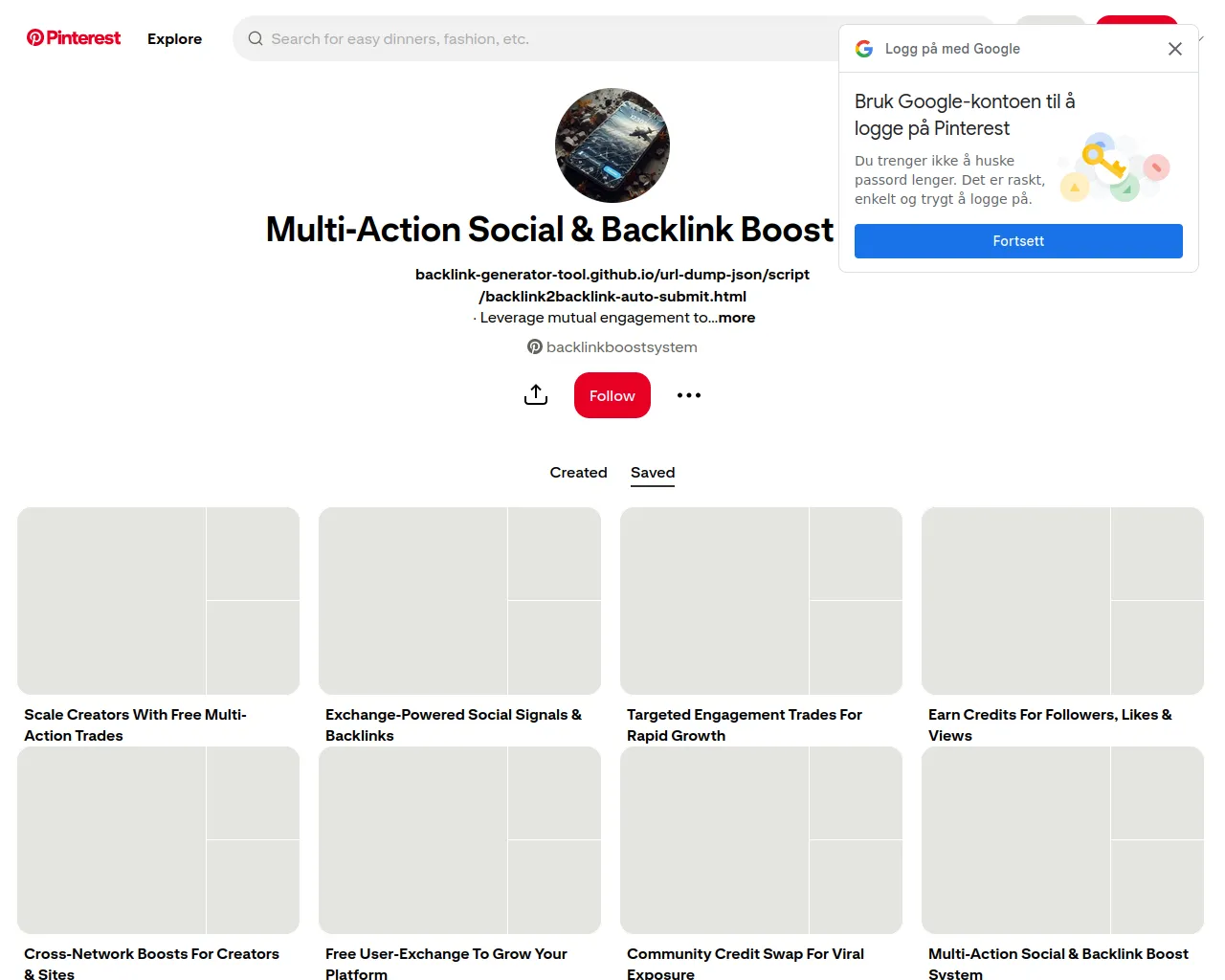Open 'Exchange-Powered Social Signals & Backlinks' board
Screen dimensions: 1225x980
pos(459,601)
